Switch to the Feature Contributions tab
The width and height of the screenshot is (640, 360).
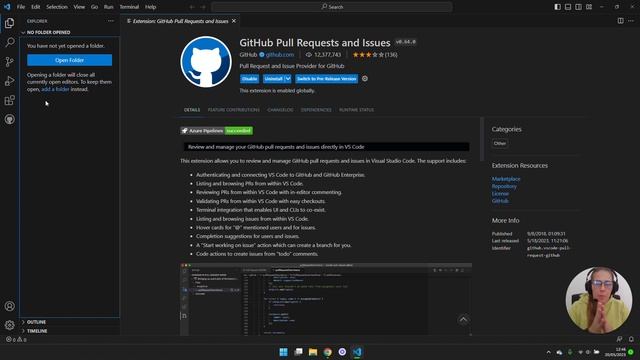coord(233,110)
